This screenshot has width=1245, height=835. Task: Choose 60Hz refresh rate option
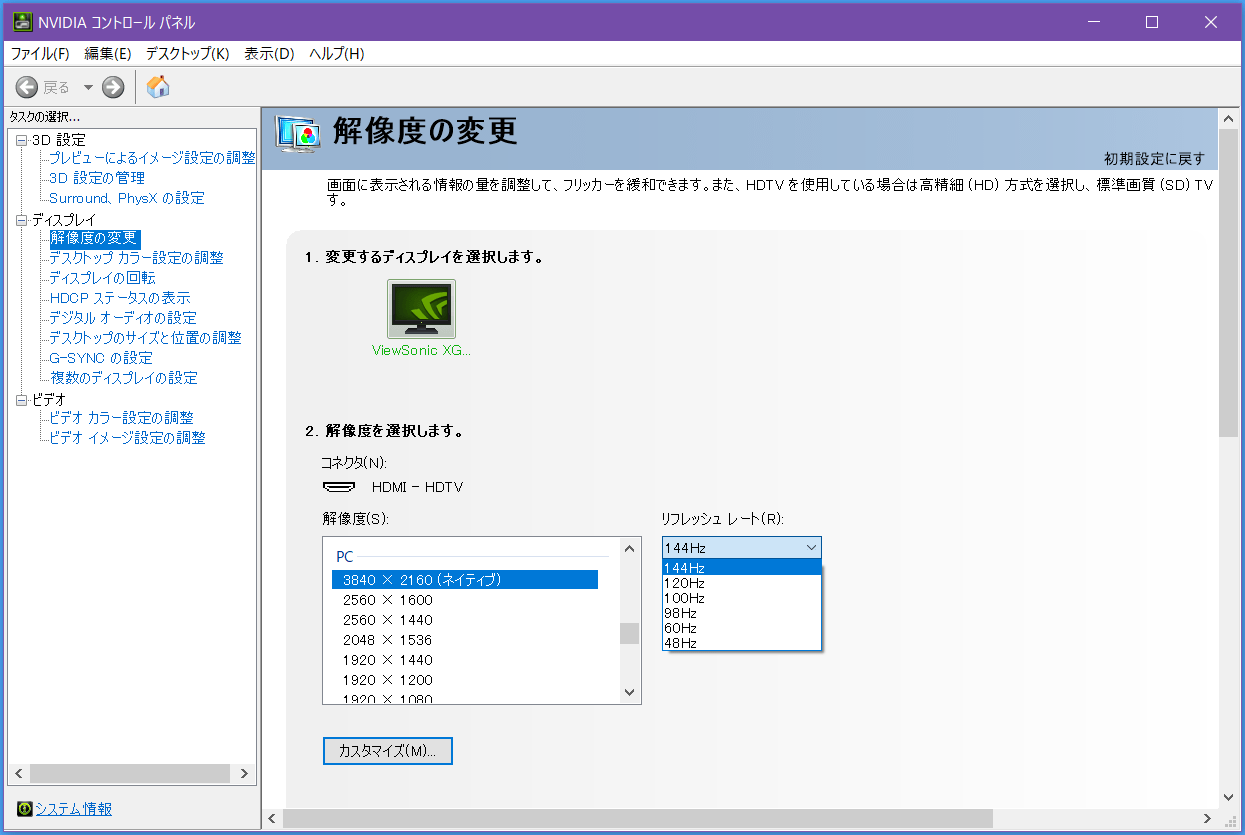point(741,628)
